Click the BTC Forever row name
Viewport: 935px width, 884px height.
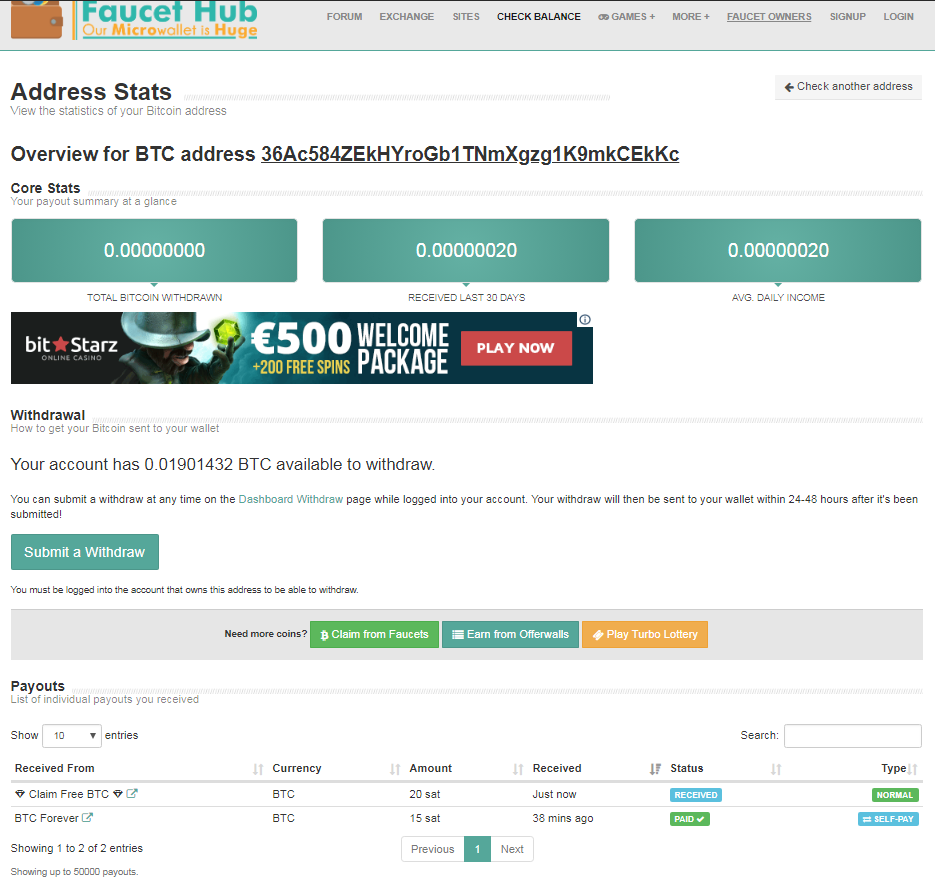(47, 818)
